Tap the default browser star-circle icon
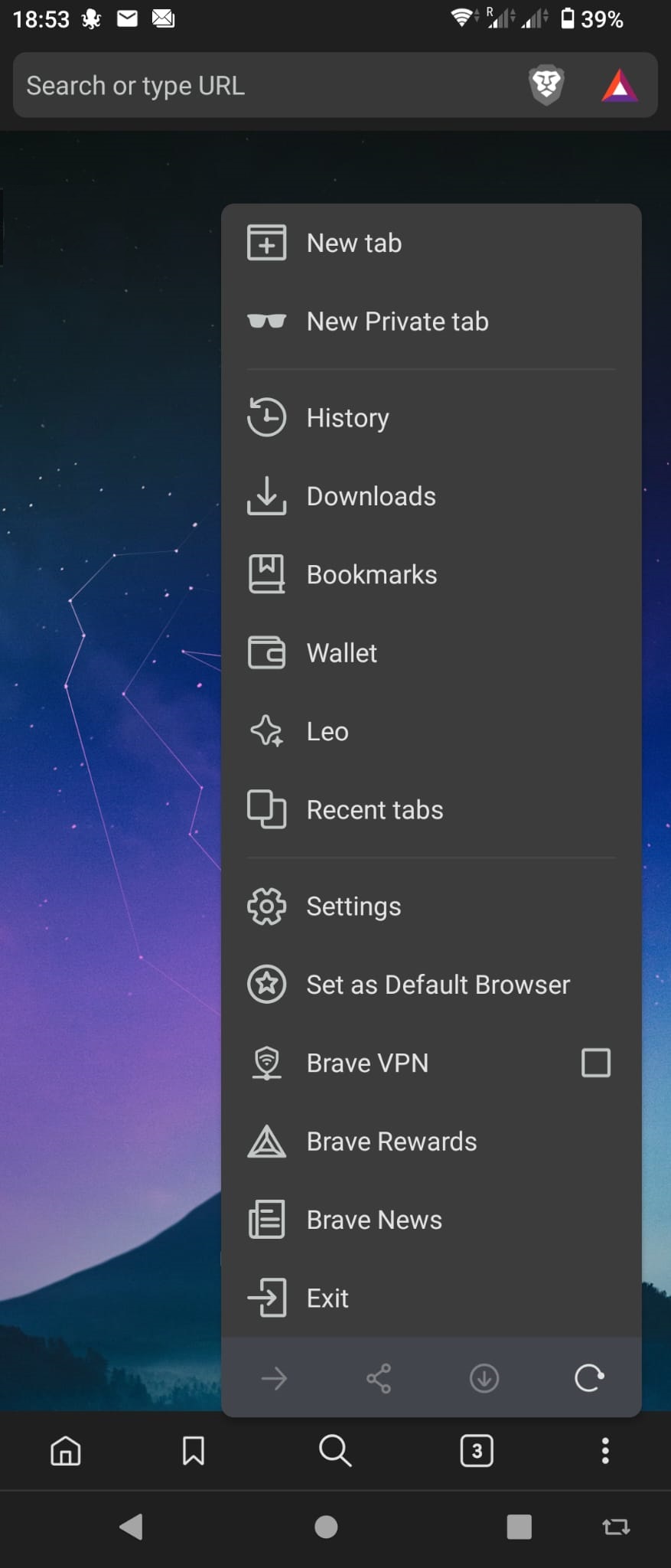This screenshot has height=1568, width=671. pos(266,984)
